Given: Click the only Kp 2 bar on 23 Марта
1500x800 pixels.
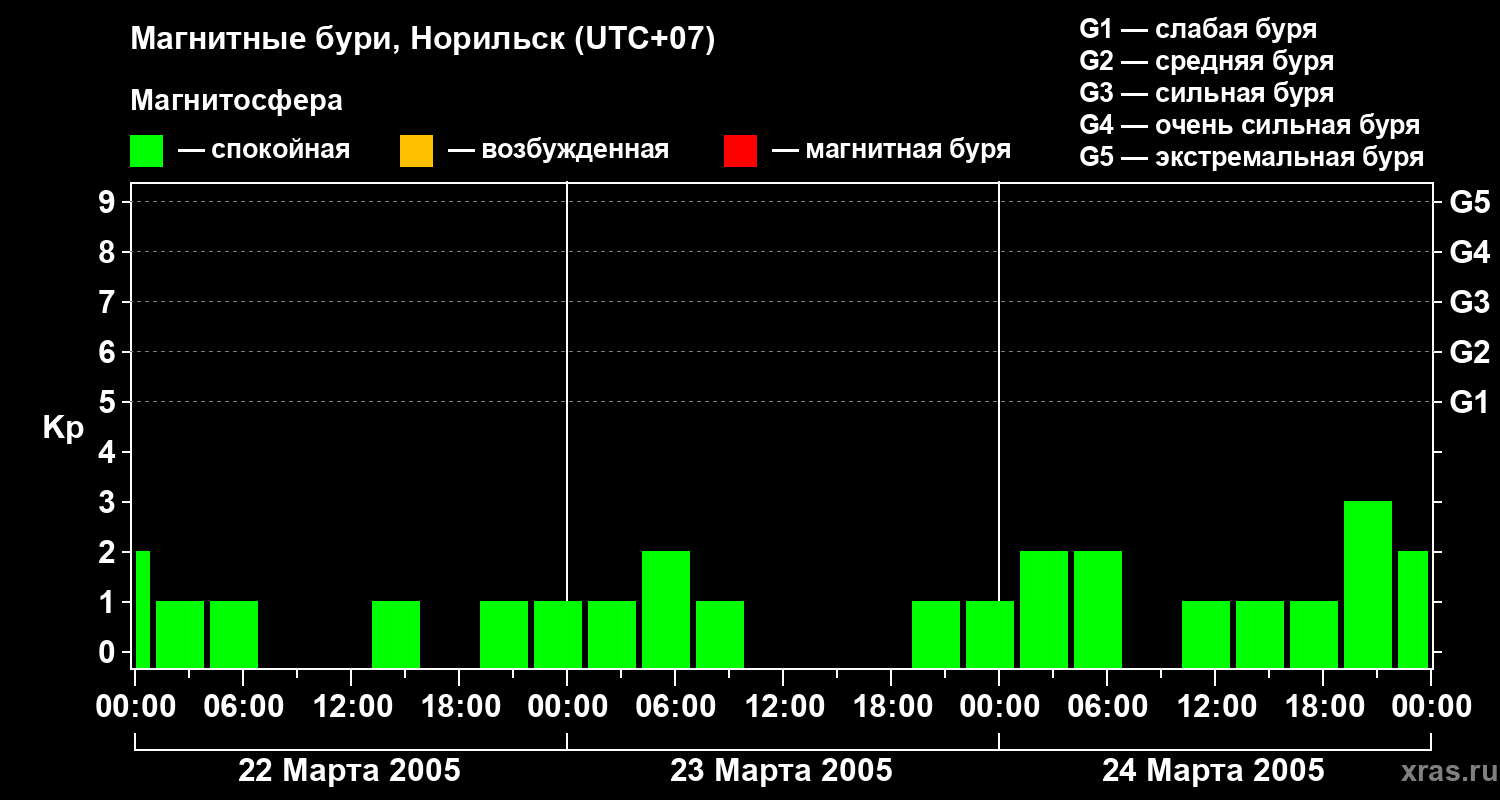Looking at the screenshot, I should click(666, 609).
